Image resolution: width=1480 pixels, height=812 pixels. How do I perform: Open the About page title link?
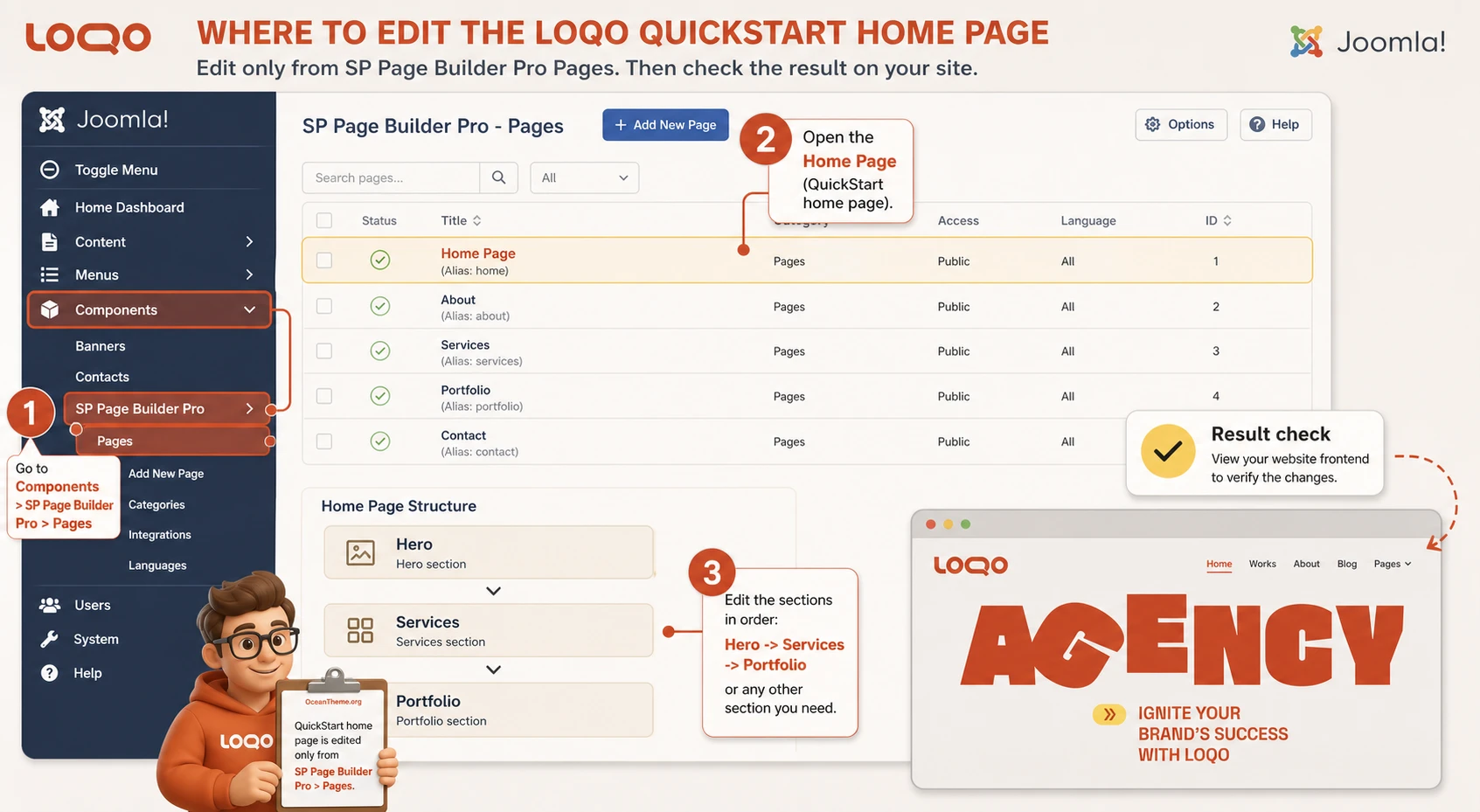tap(458, 300)
